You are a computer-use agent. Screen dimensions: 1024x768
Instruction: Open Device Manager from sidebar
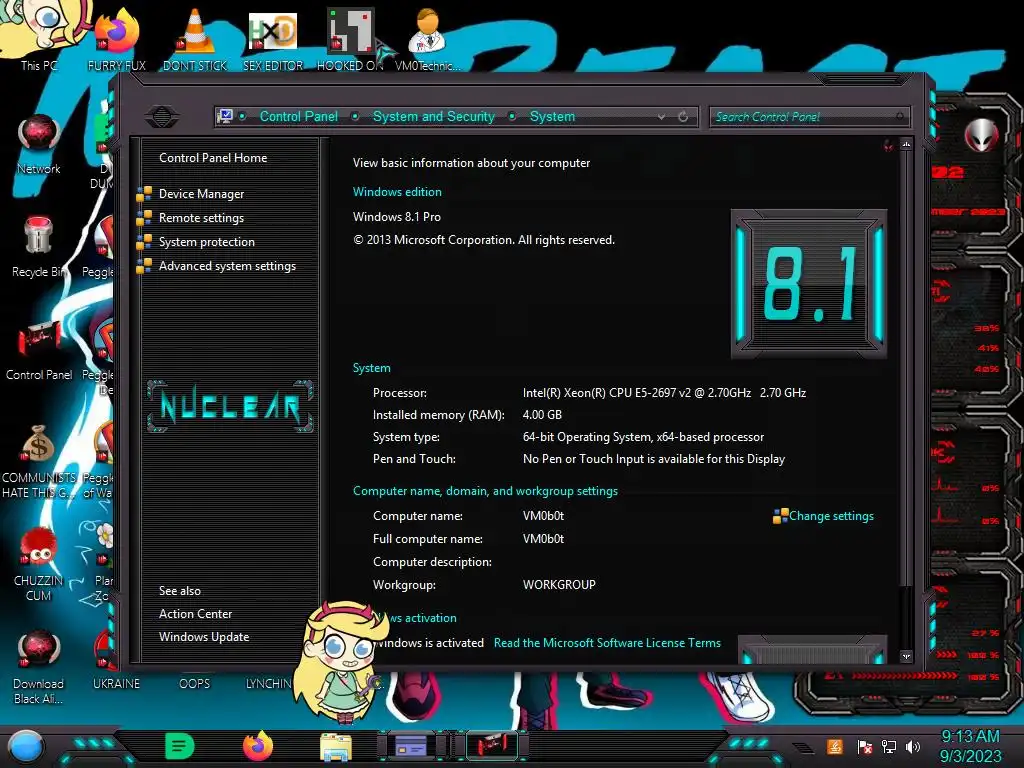coord(201,194)
